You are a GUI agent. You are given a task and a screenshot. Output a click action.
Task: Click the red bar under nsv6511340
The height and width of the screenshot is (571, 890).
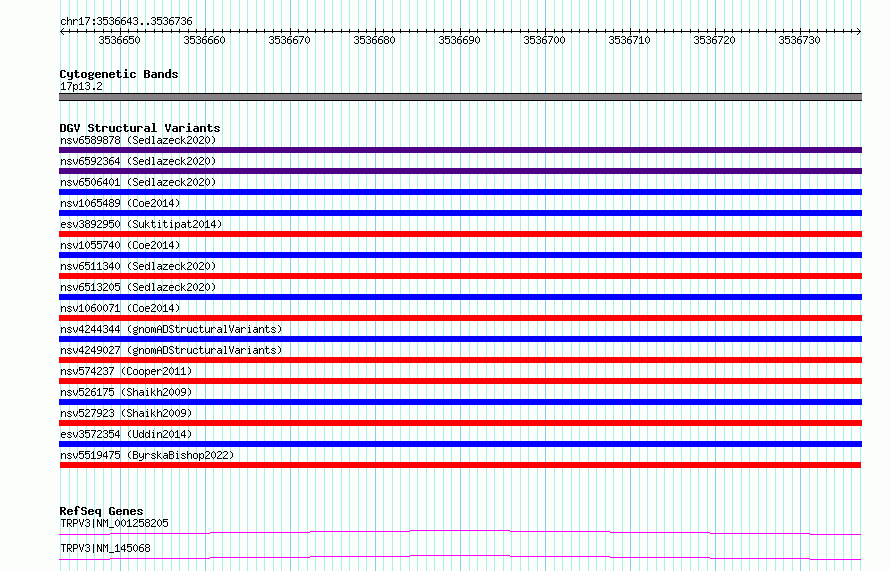tap(460, 276)
